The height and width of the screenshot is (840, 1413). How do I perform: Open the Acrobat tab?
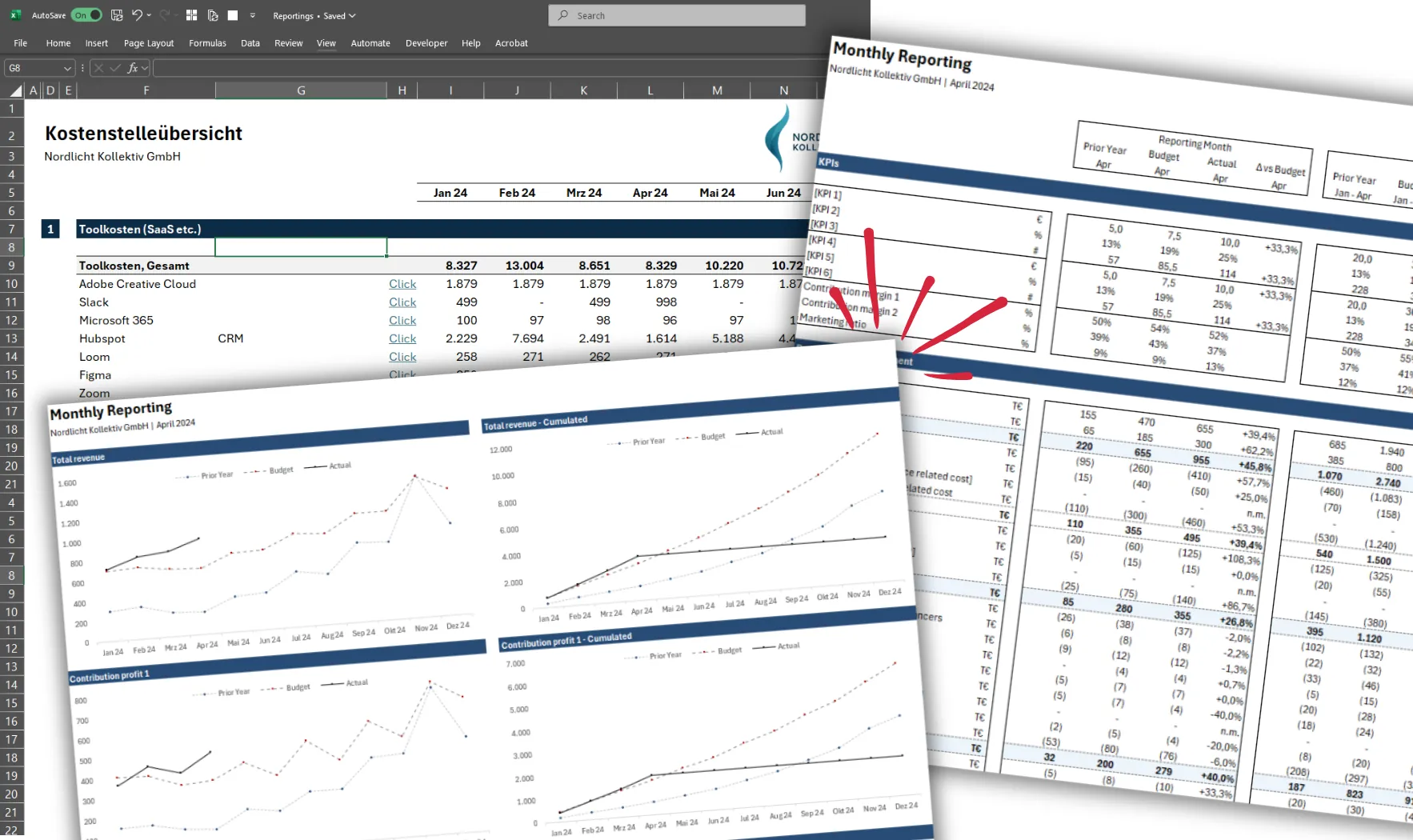pyautogui.click(x=511, y=43)
